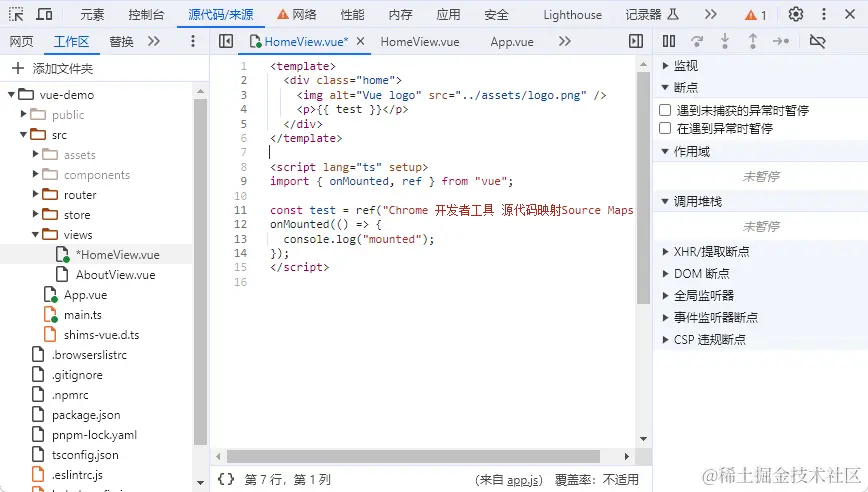Image resolution: width=868 pixels, height=492 pixels.
Task: Open shims-vue.d.ts file
Action: (101, 335)
